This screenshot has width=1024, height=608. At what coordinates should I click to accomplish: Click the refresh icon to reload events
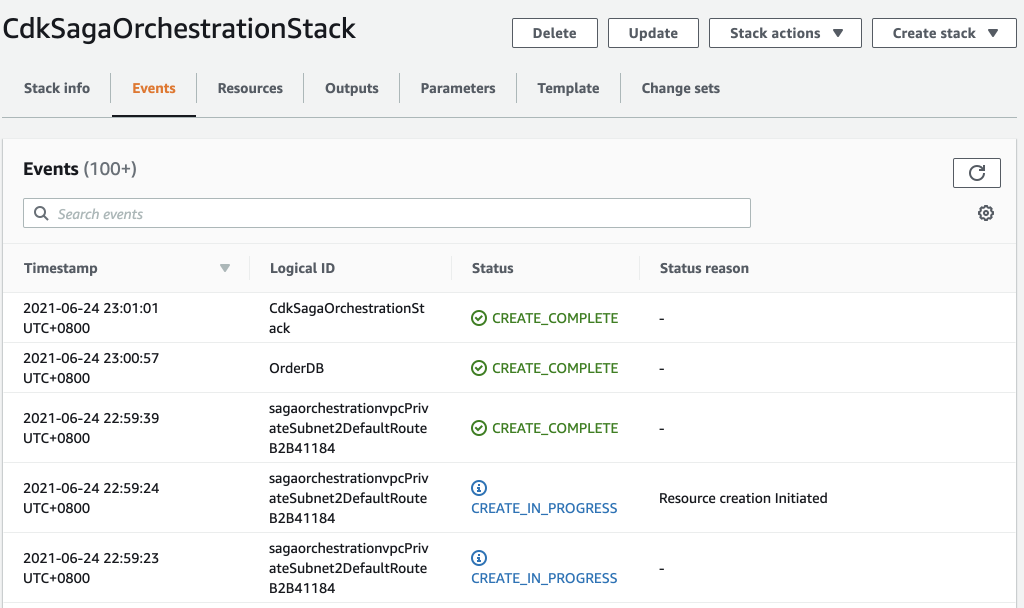tap(976, 172)
